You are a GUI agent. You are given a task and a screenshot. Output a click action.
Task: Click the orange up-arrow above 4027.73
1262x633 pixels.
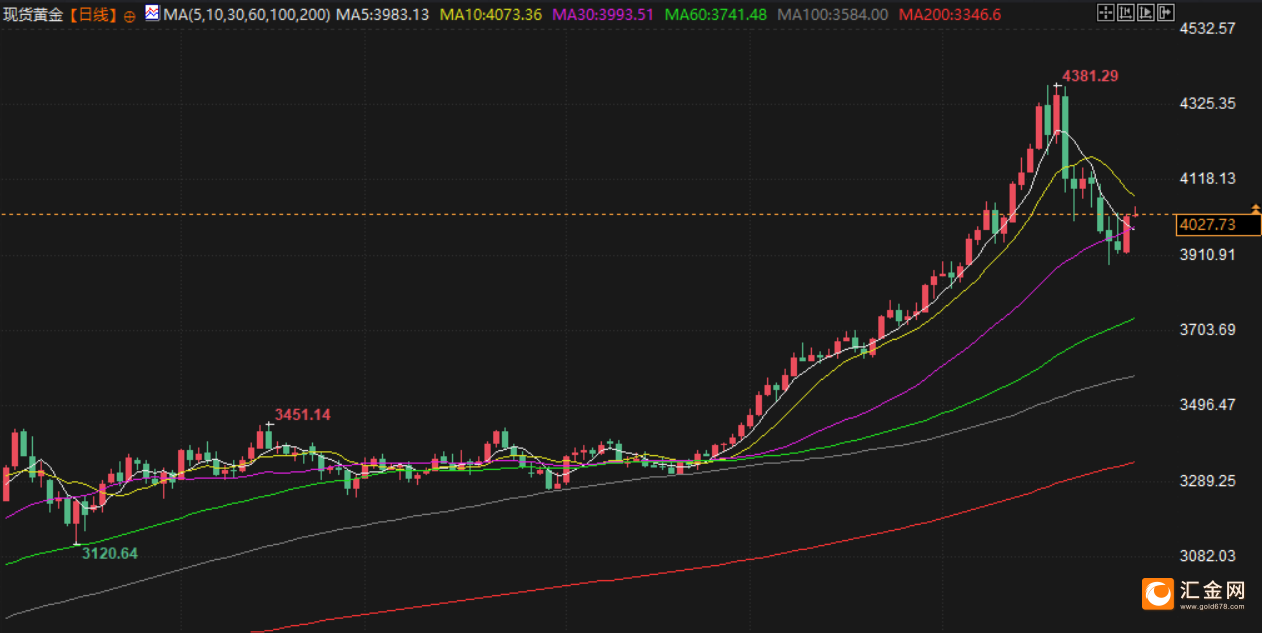[1255, 207]
